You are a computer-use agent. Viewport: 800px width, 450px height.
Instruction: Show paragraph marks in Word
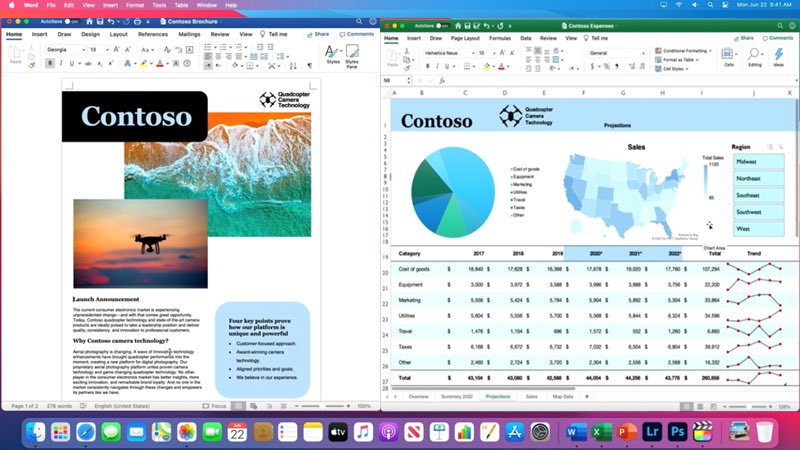point(309,65)
